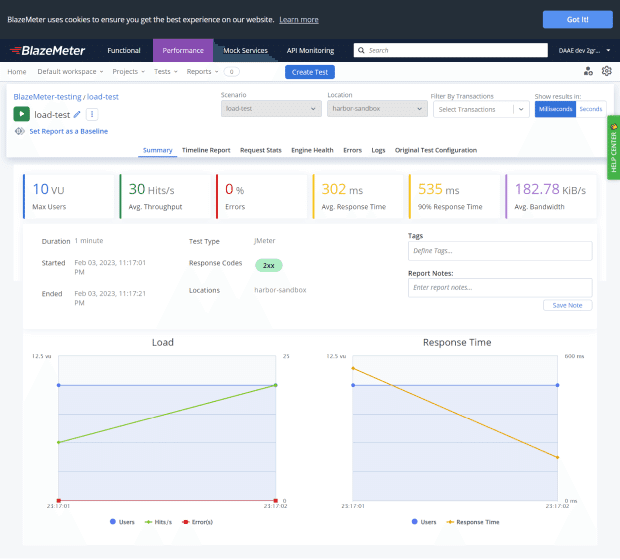The height and width of the screenshot is (560, 620).
Task: Show results in Milliseconds
Action: pyautogui.click(x=555, y=109)
